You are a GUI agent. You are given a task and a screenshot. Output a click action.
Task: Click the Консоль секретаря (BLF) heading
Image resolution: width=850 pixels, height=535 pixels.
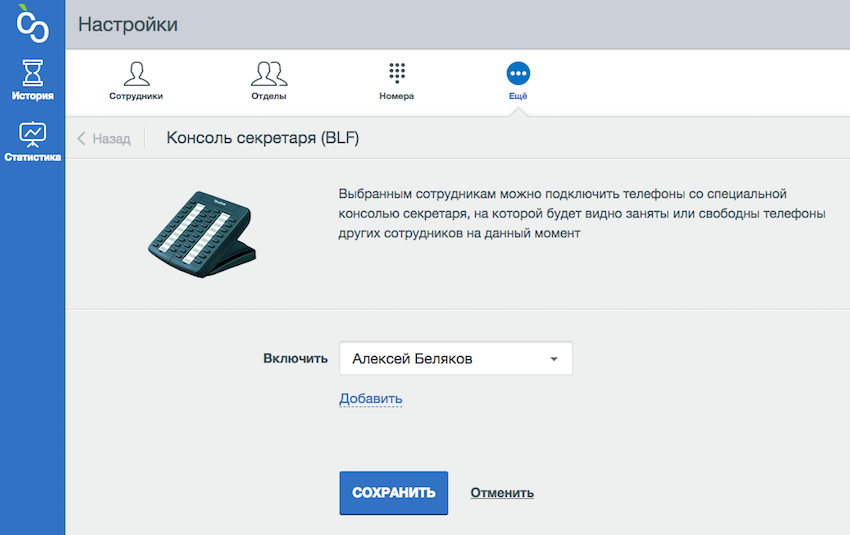(263, 138)
